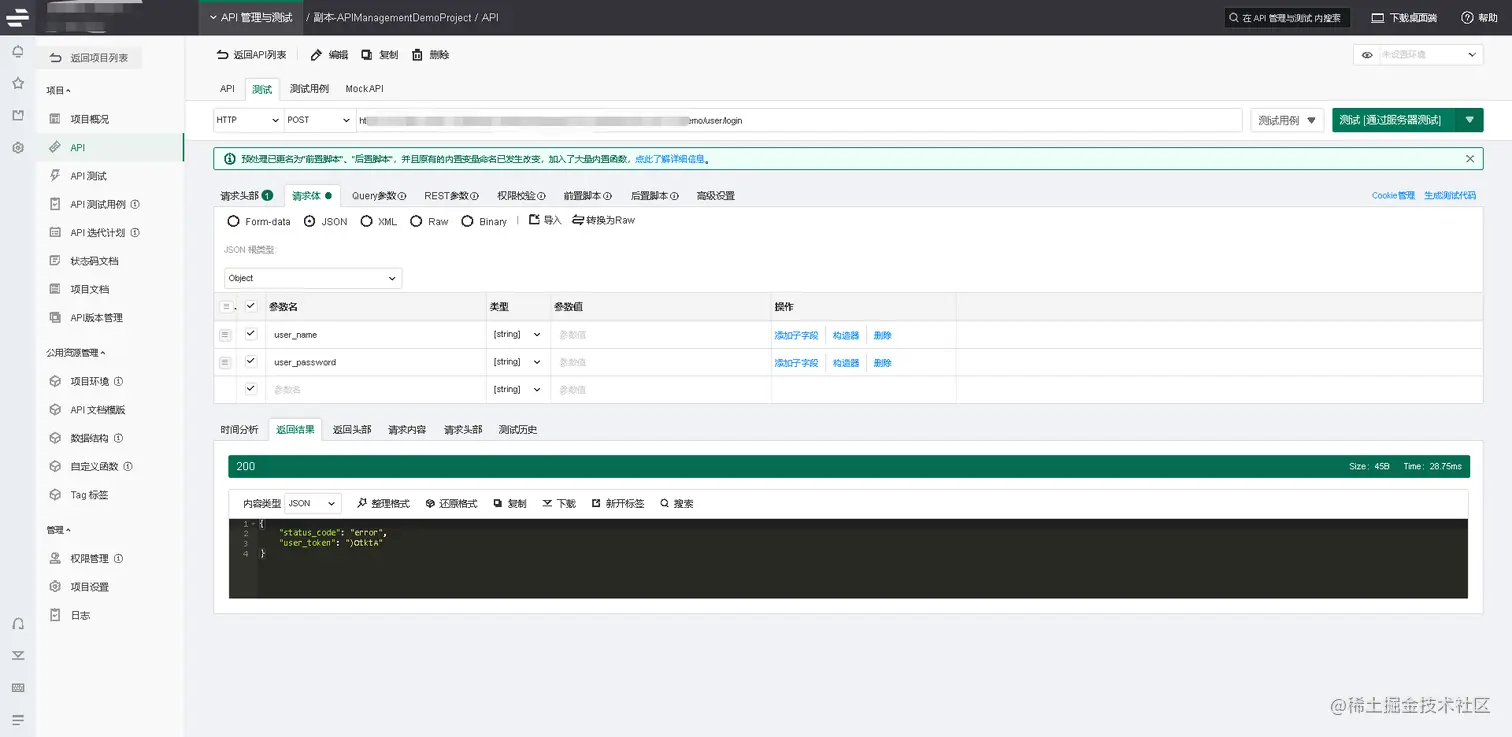Open the favorites star icon
This screenshot has height=737, width=1512.
coord(18,84)
